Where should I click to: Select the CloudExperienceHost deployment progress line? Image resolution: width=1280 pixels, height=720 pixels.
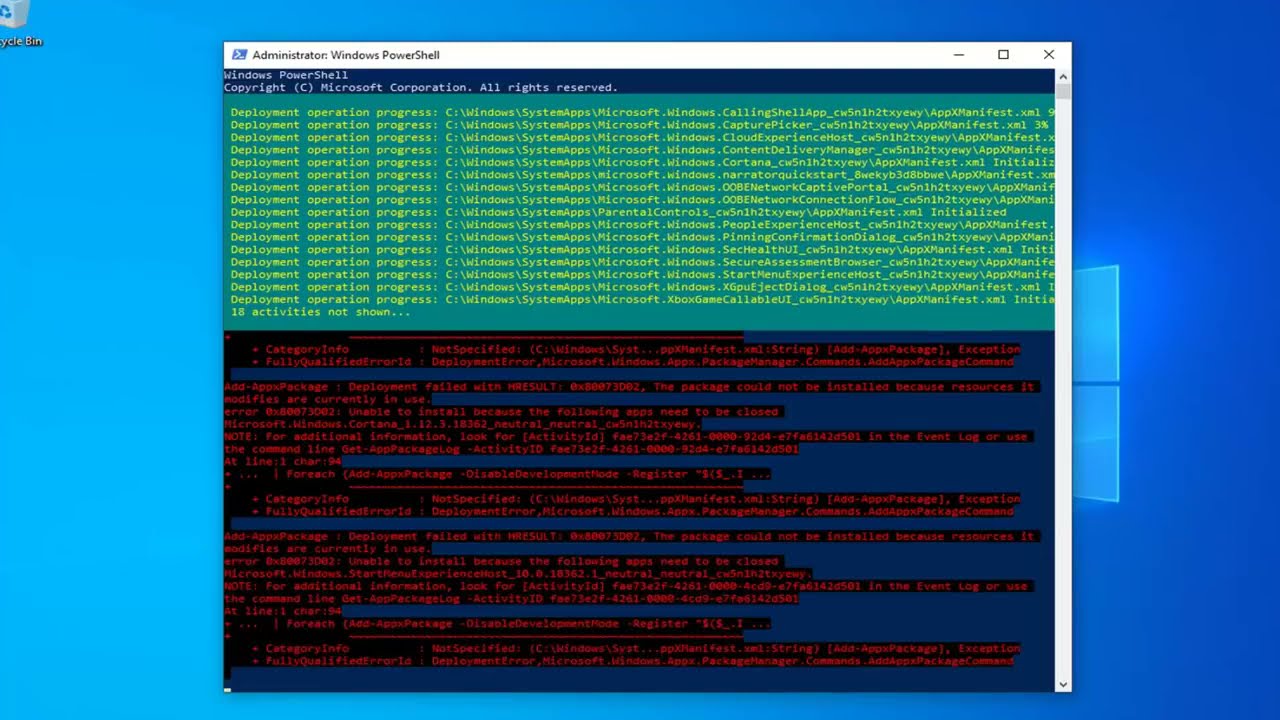tap(642, 138)
